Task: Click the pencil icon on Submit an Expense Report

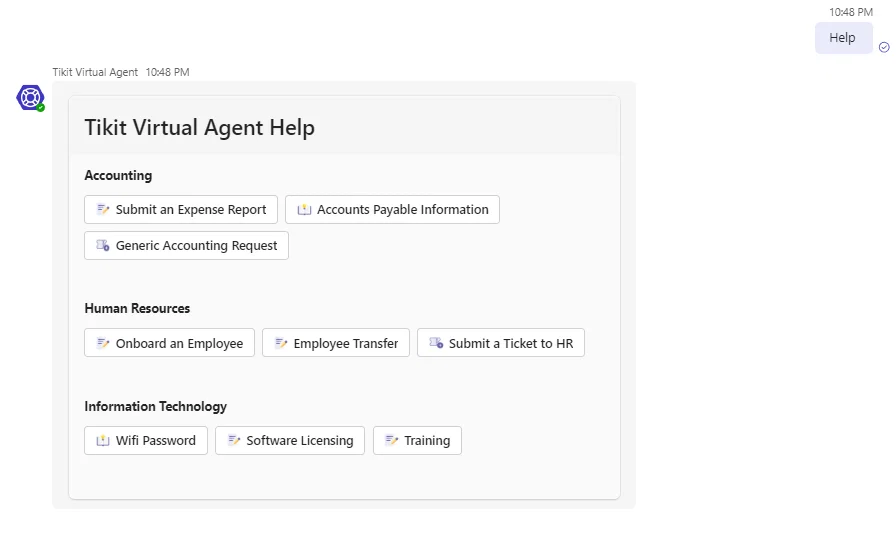Action: (x=103, y=209)
